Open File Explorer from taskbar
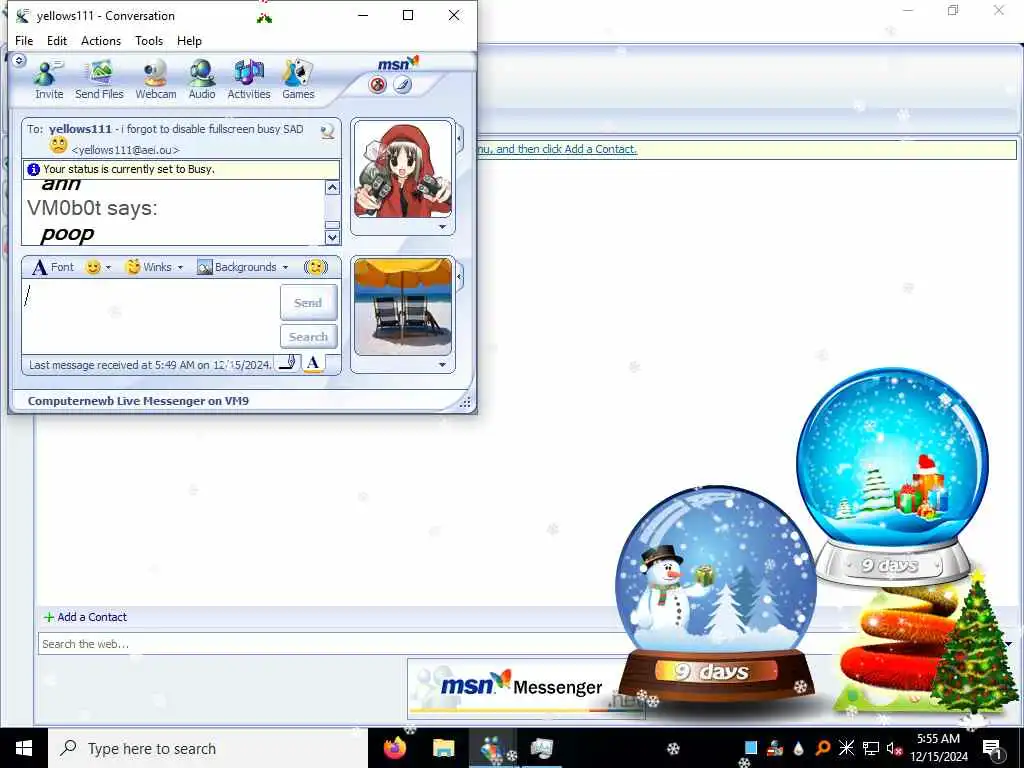 443,748
